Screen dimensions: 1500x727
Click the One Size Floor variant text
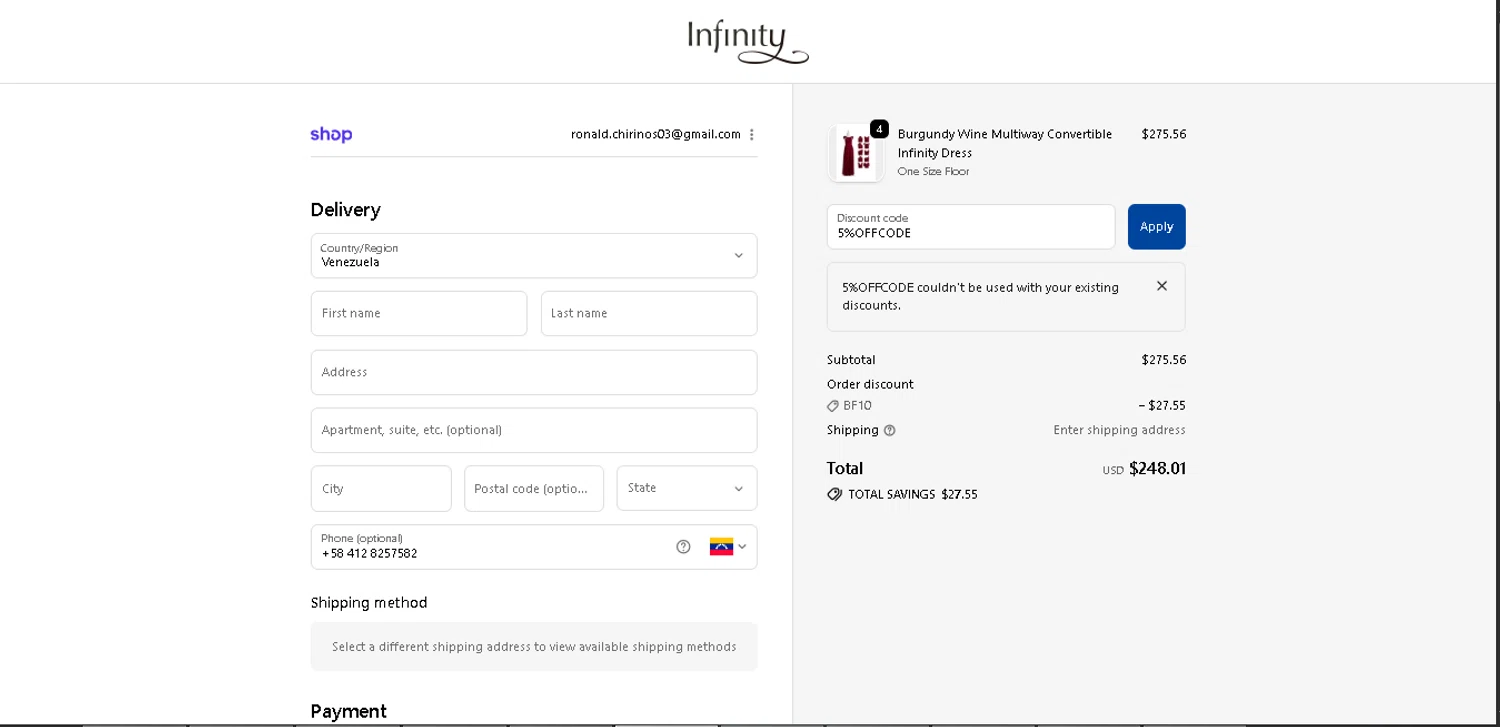(933, 172)
